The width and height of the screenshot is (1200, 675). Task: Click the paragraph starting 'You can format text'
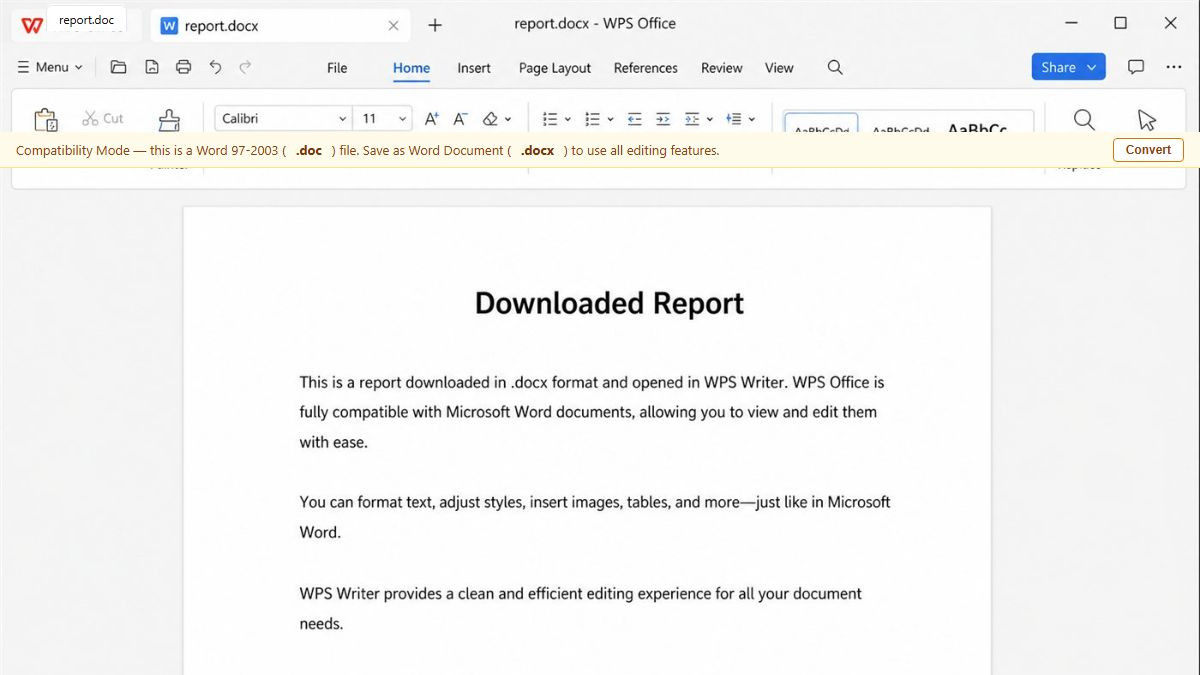click(x=595, y=517)
